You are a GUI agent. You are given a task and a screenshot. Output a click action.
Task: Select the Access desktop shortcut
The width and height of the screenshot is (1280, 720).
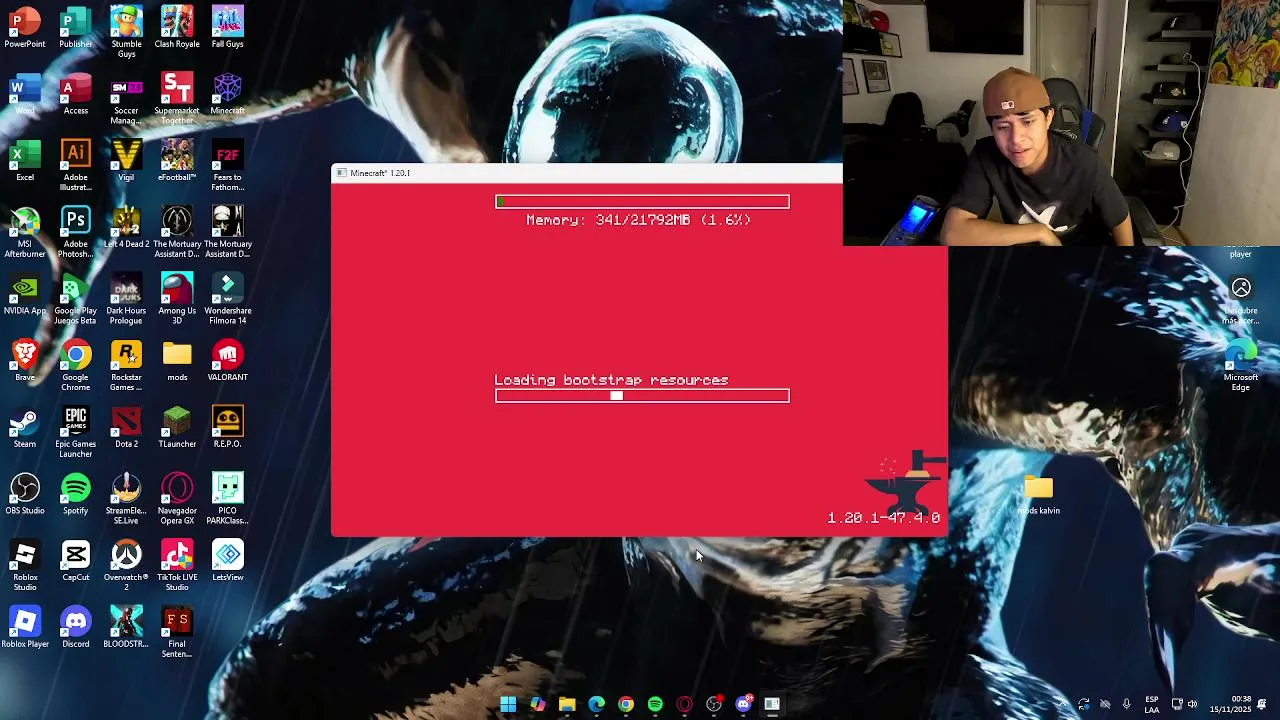click(x=76, y=94)
